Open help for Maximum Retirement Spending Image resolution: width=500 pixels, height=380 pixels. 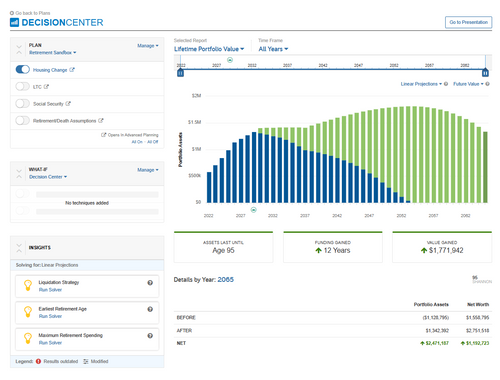click(x=150, y=336)
